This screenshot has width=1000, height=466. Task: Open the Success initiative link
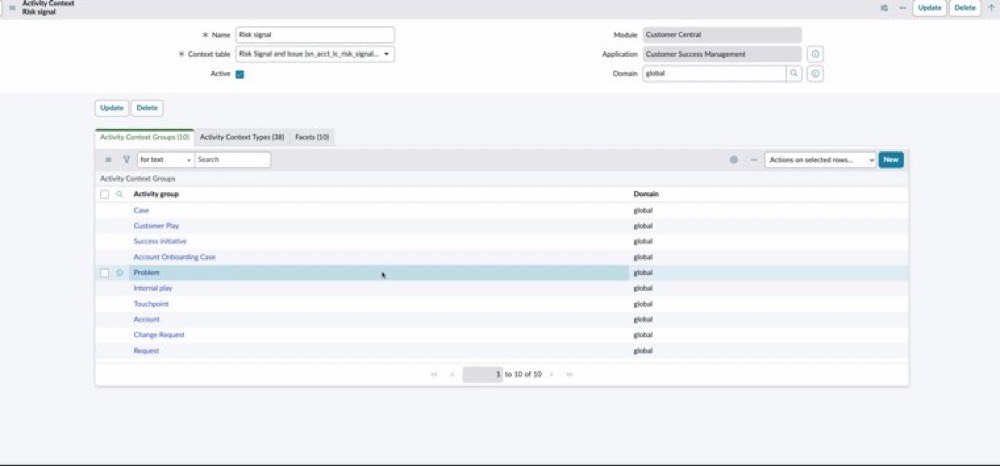160,241
